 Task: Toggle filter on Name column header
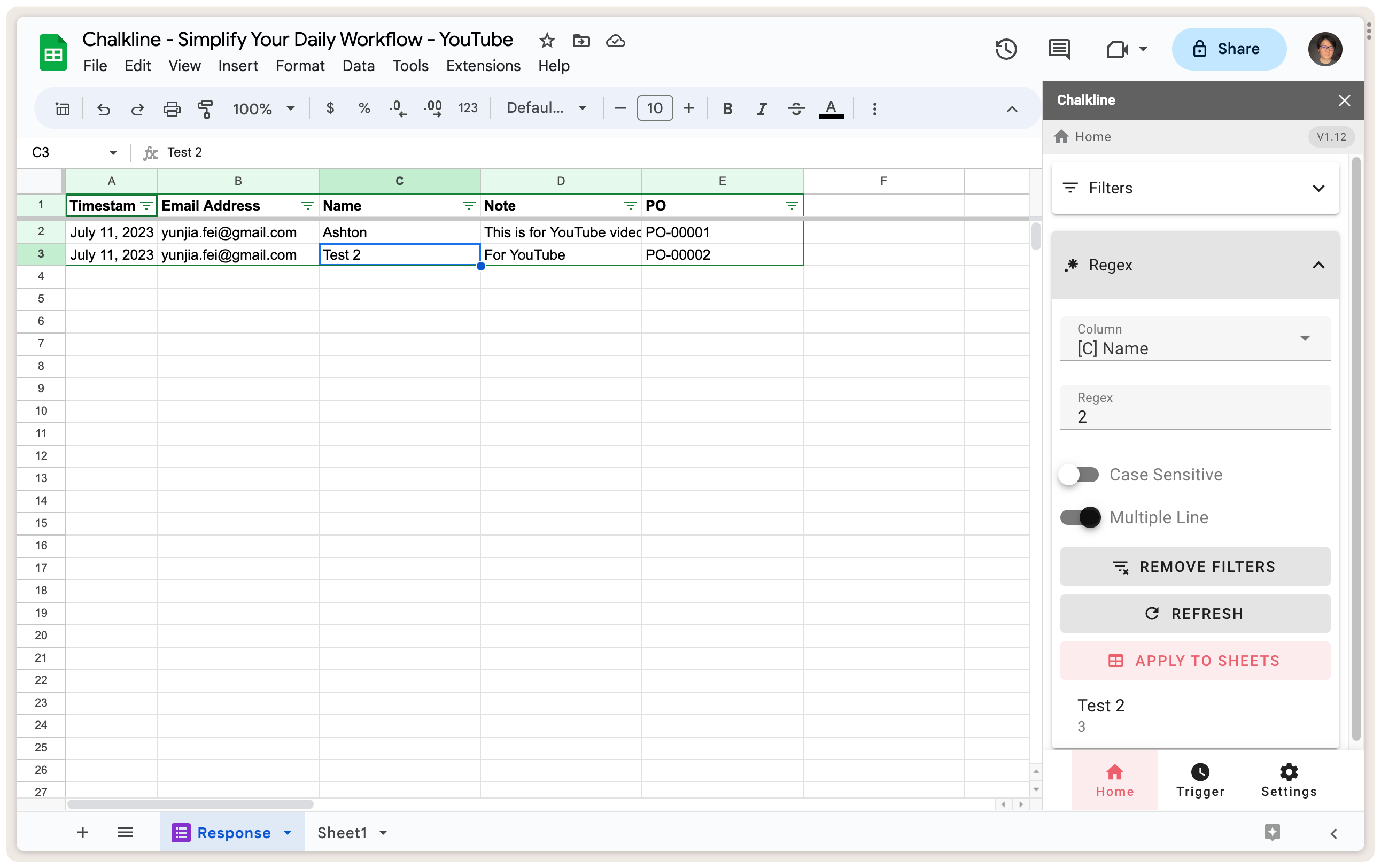[469, 206]
